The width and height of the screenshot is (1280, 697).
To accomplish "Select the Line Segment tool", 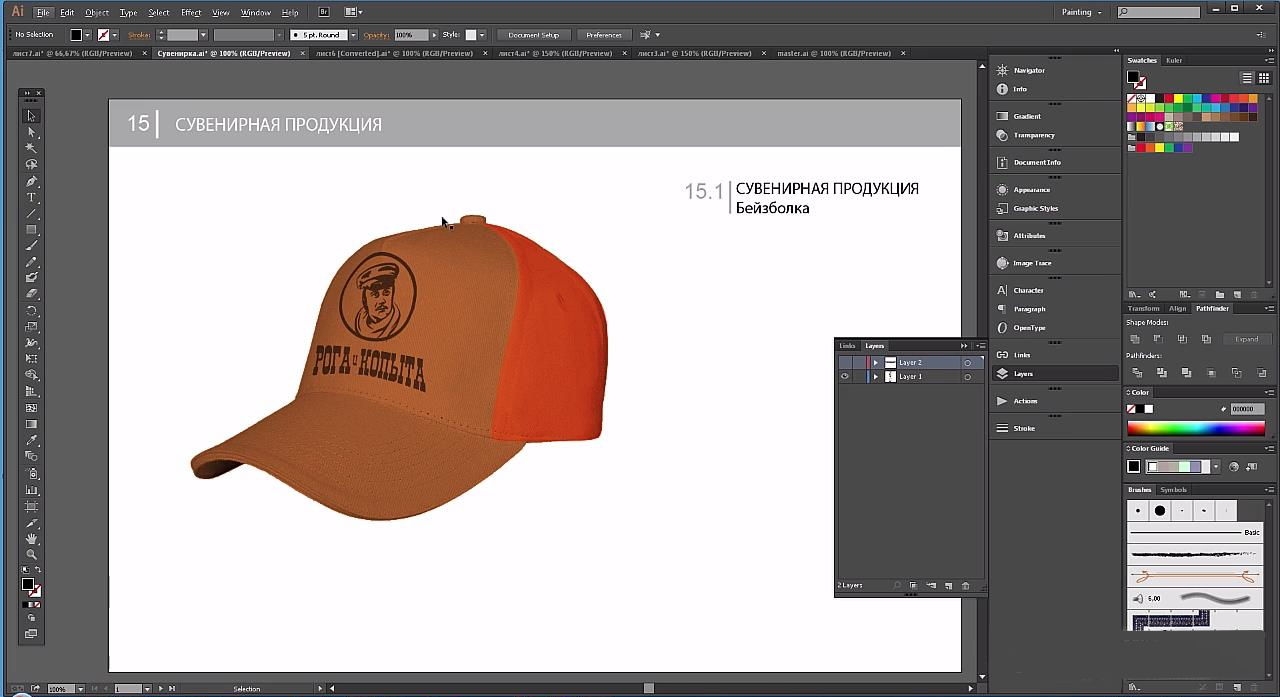I will 31,214.
